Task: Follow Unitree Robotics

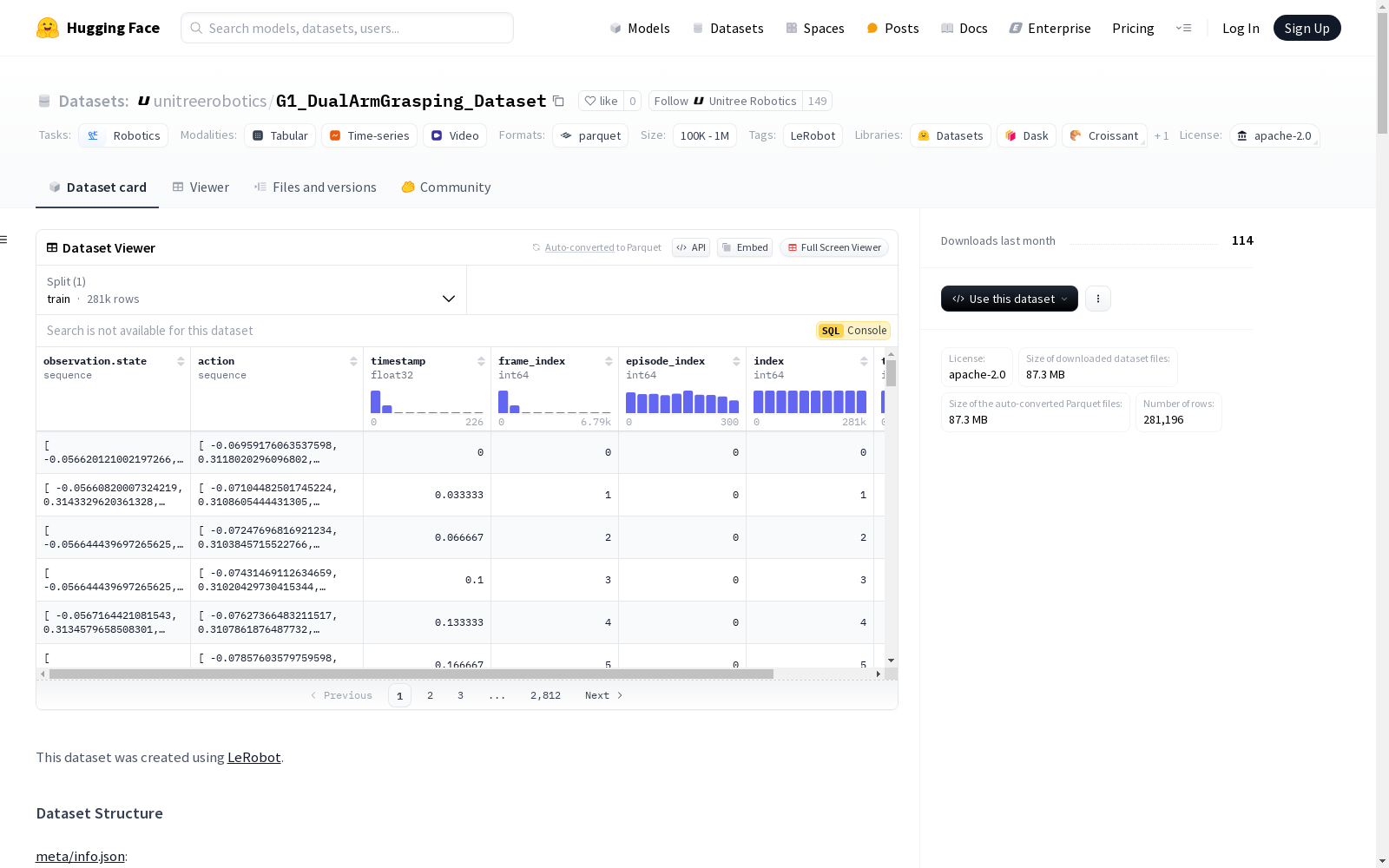Action: (x=725, y=102)
